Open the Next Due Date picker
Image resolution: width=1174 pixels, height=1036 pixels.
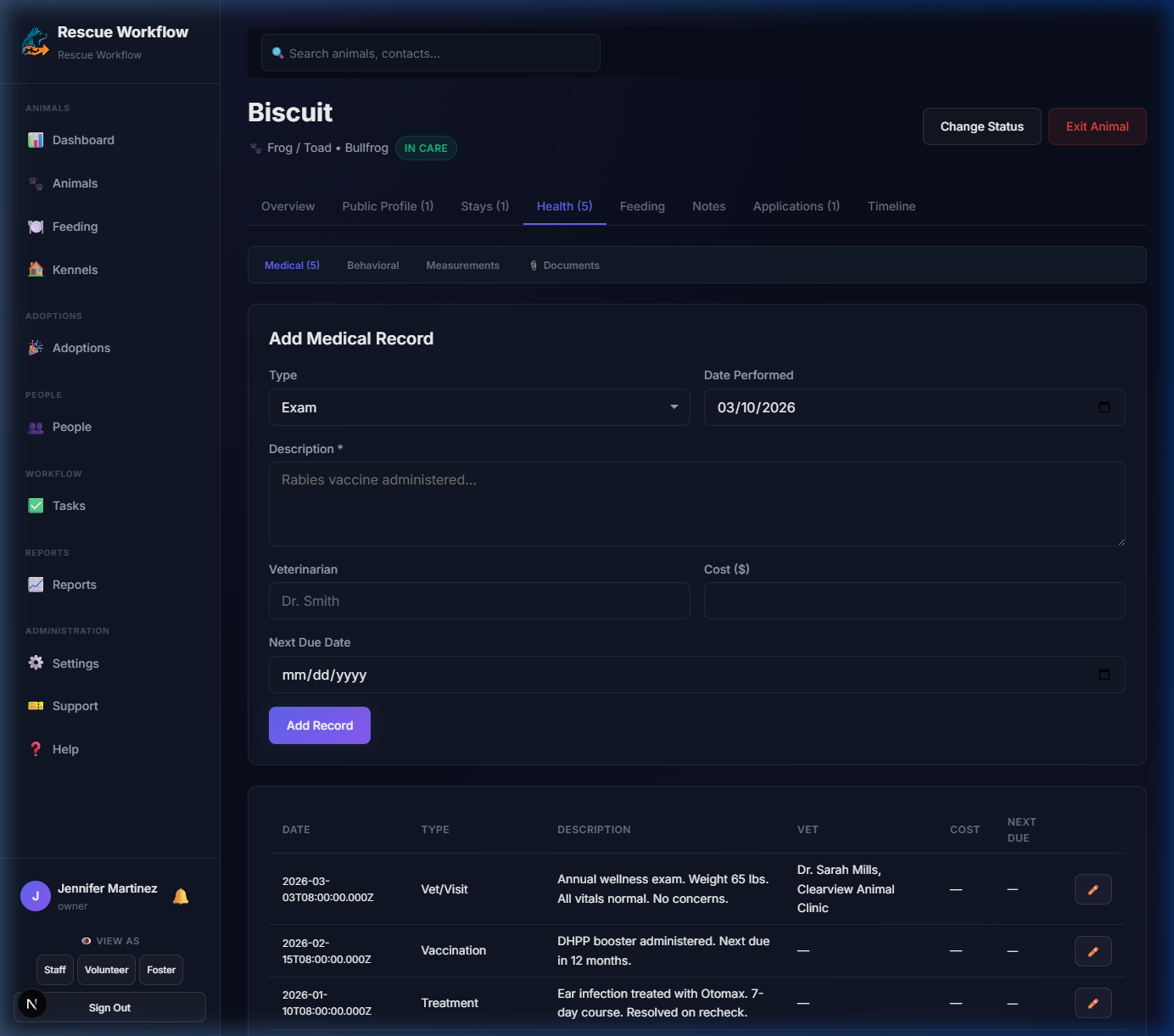coord(1104,675)
